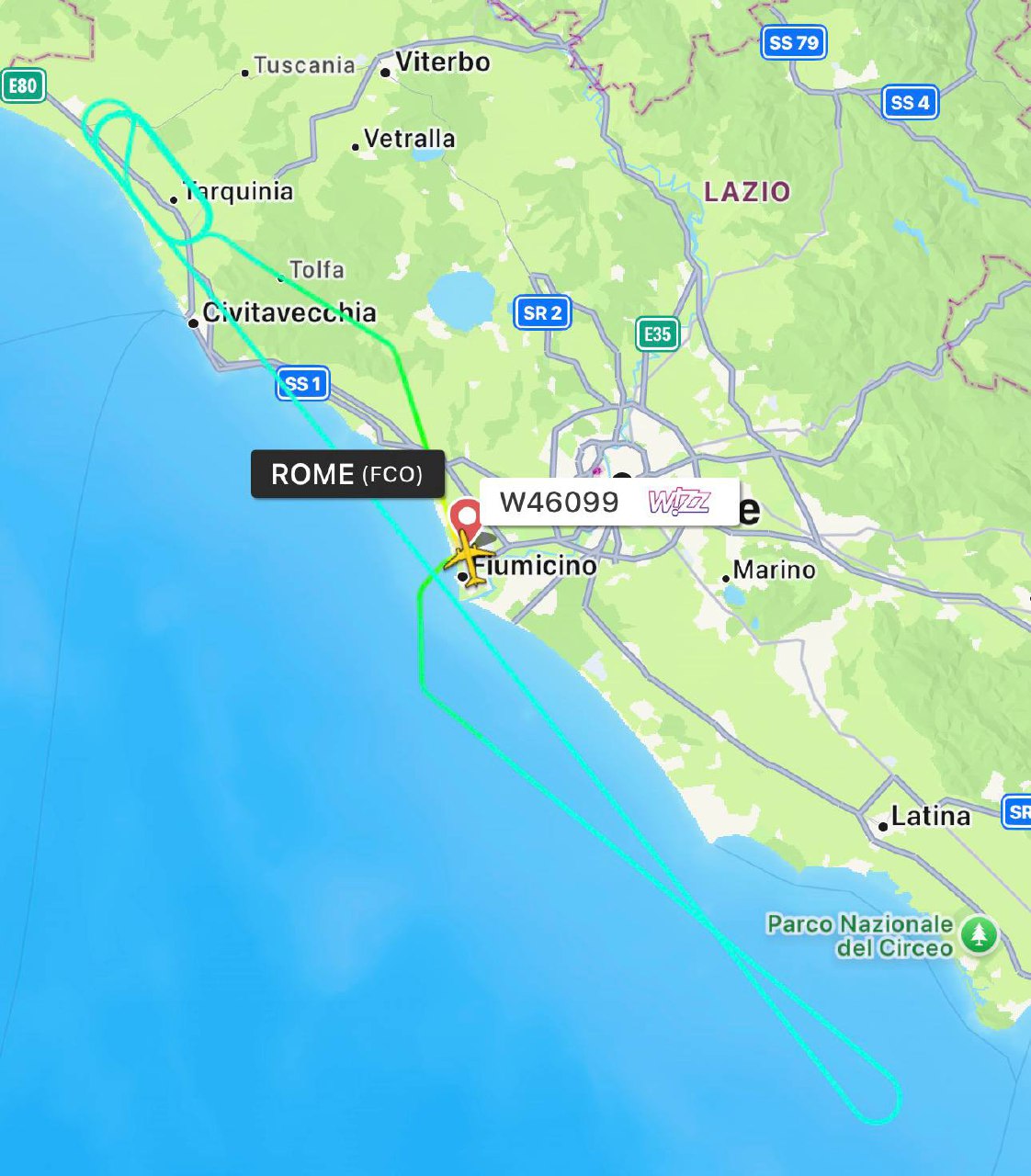Click the Parco Nazionale del Circeo tree icon

980,935
